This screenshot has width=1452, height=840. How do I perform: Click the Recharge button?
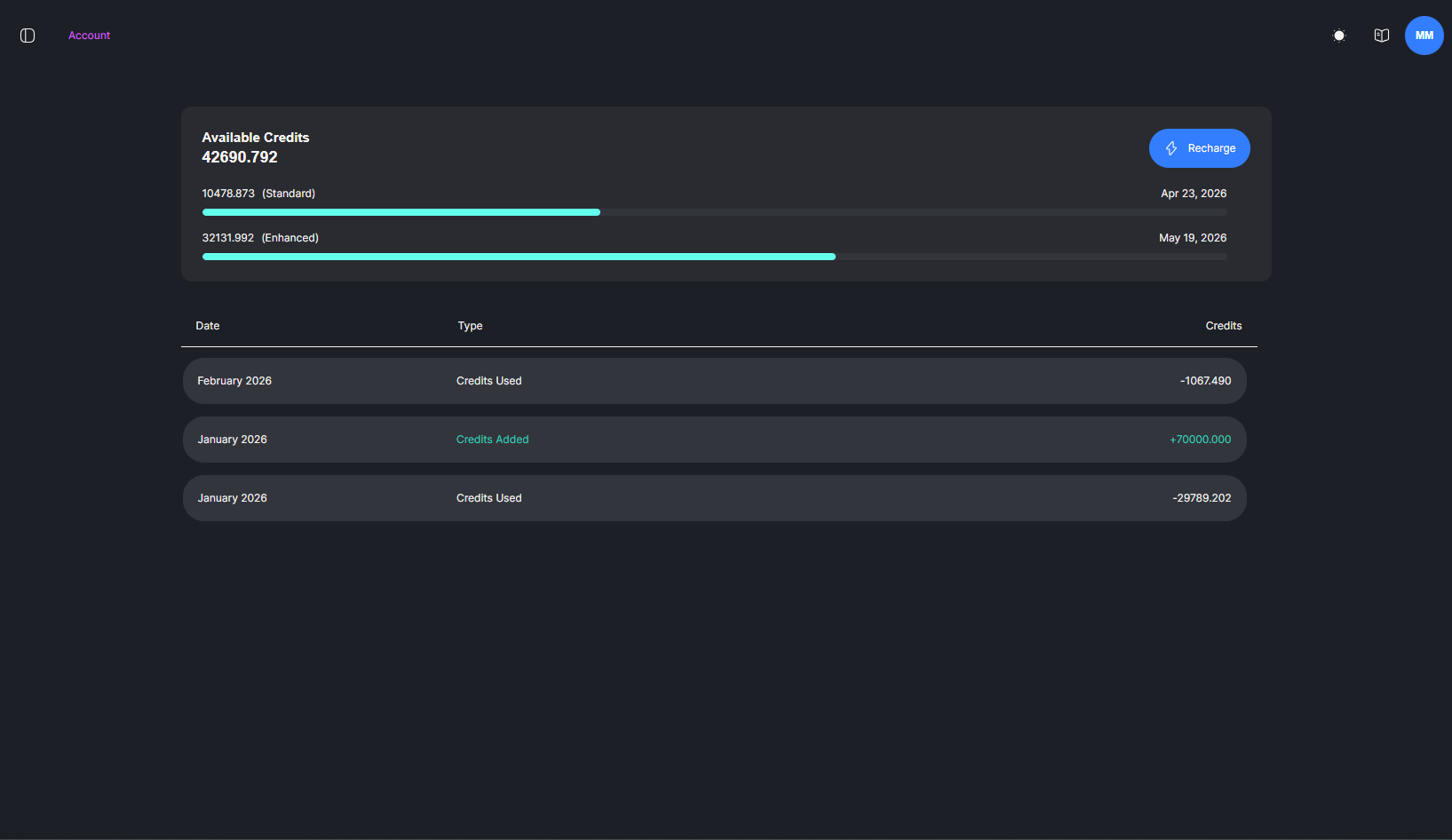[1200, 148]
